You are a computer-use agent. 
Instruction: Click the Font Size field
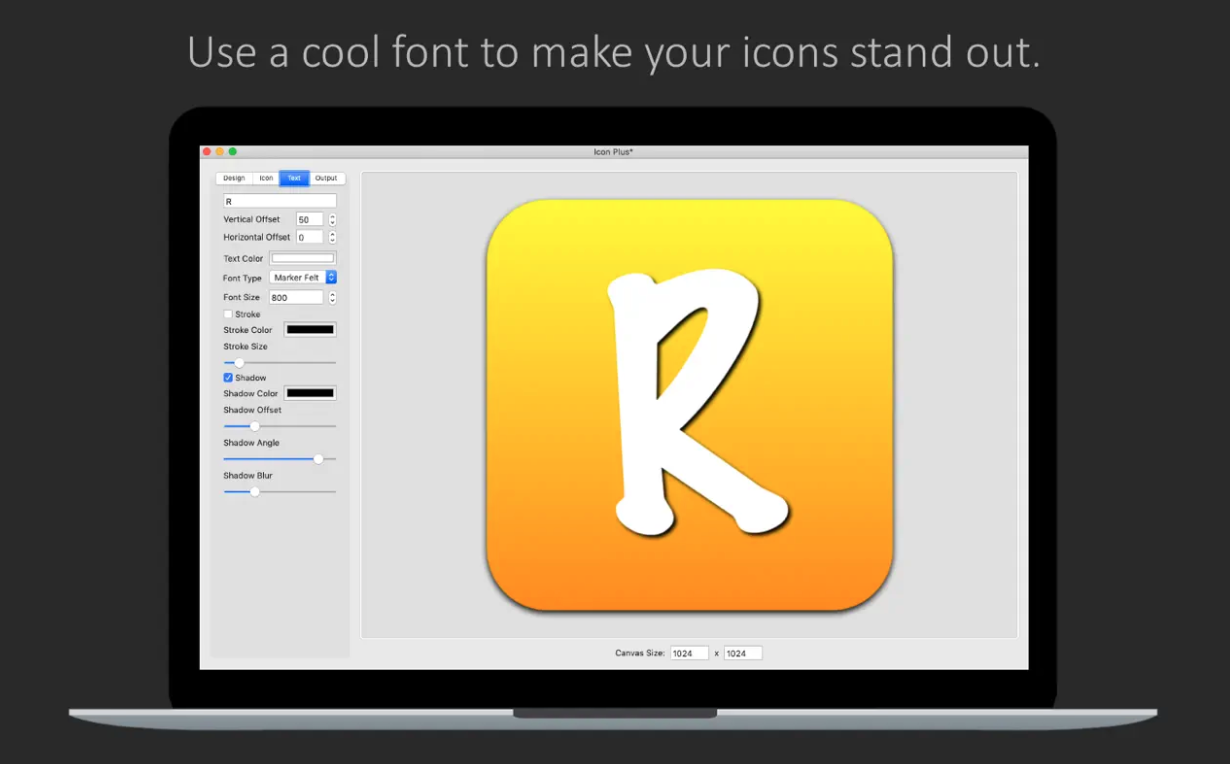296,297
